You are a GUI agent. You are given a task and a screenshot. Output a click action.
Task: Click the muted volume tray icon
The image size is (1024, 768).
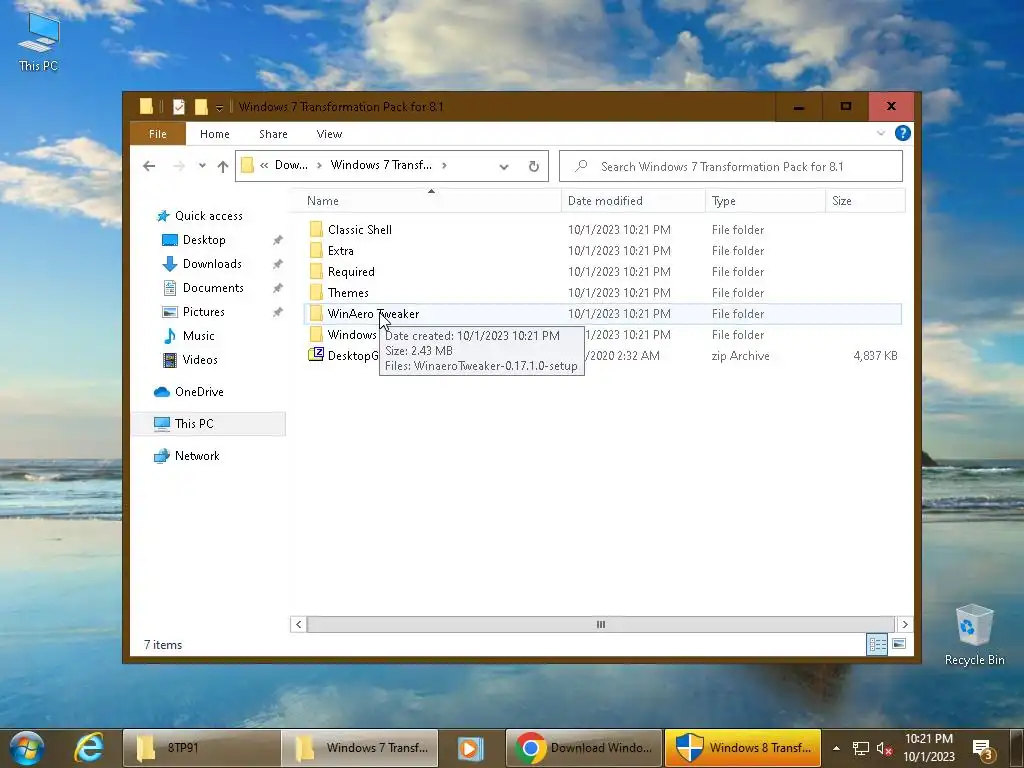pyautogui.click(x=884, y=748)
